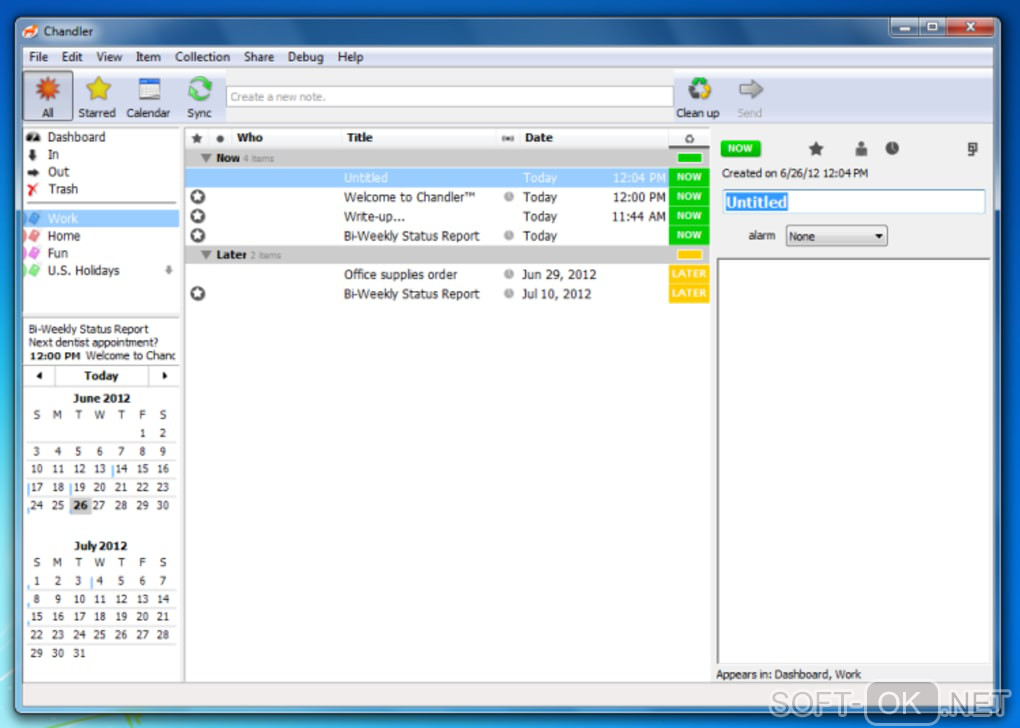Click the Untitled title field
The image size is (1020, 728).
[x=853, y=202]
